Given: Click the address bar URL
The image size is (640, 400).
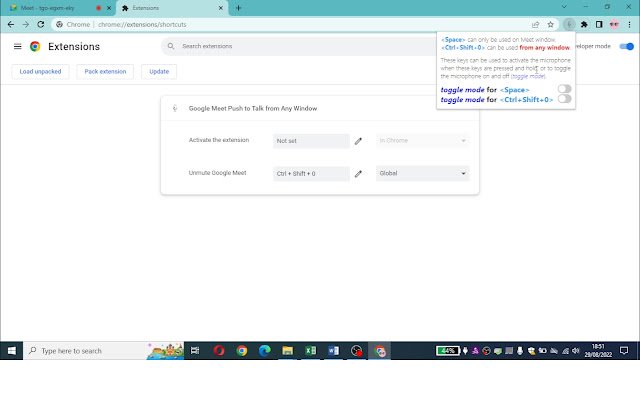Looking at the screenshot, I should 142,24.
